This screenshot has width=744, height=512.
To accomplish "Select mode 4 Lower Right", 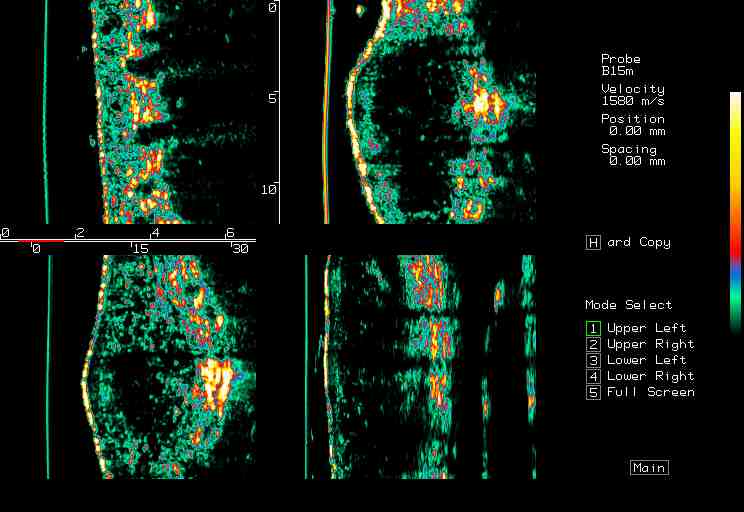I will [x=640, y=376].
